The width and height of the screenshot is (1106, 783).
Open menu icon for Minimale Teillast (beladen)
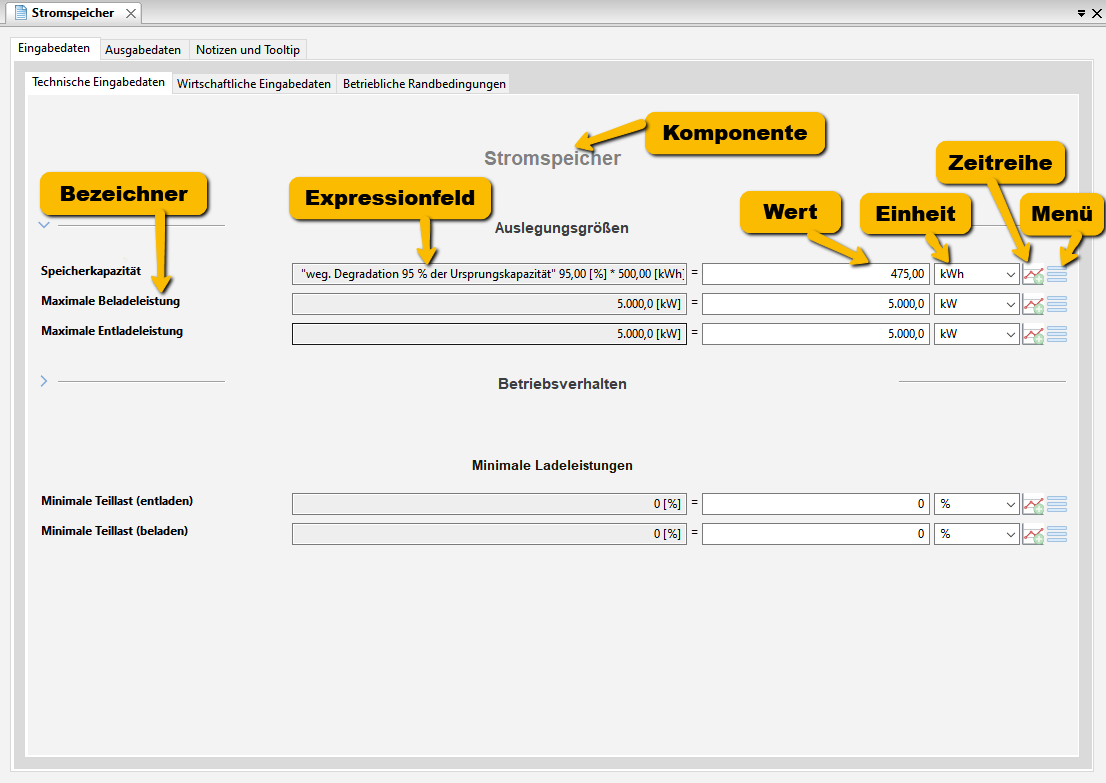point(1057,534)
